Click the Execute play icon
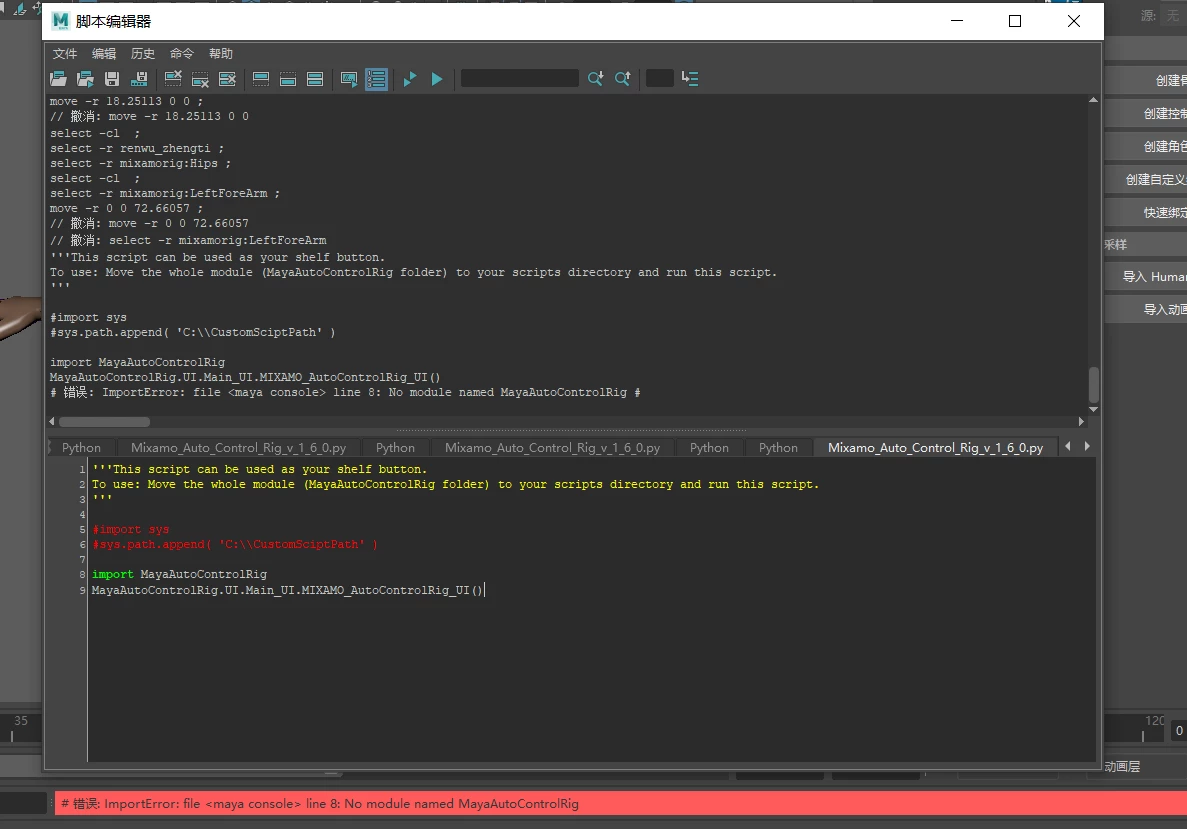This screenshot has width=1187, height=829. (437, 78)
